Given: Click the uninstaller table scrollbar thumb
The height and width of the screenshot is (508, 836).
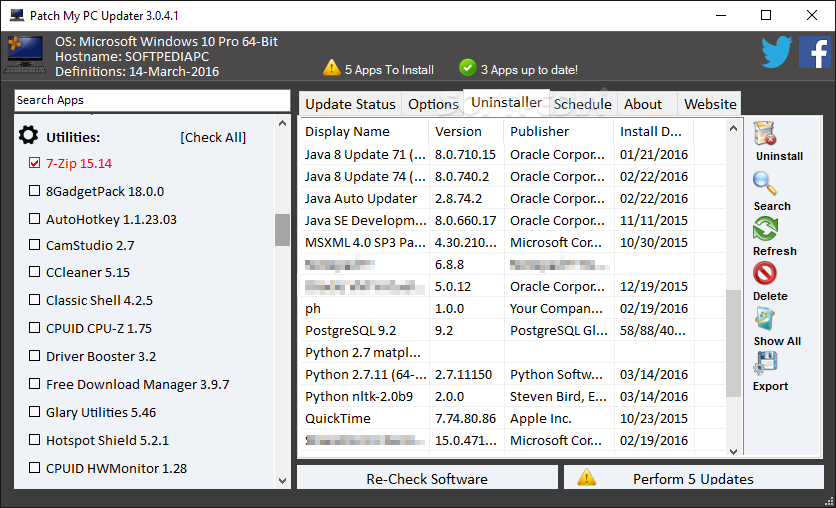Looking at the screenshot, I should [x=734, y=343].
